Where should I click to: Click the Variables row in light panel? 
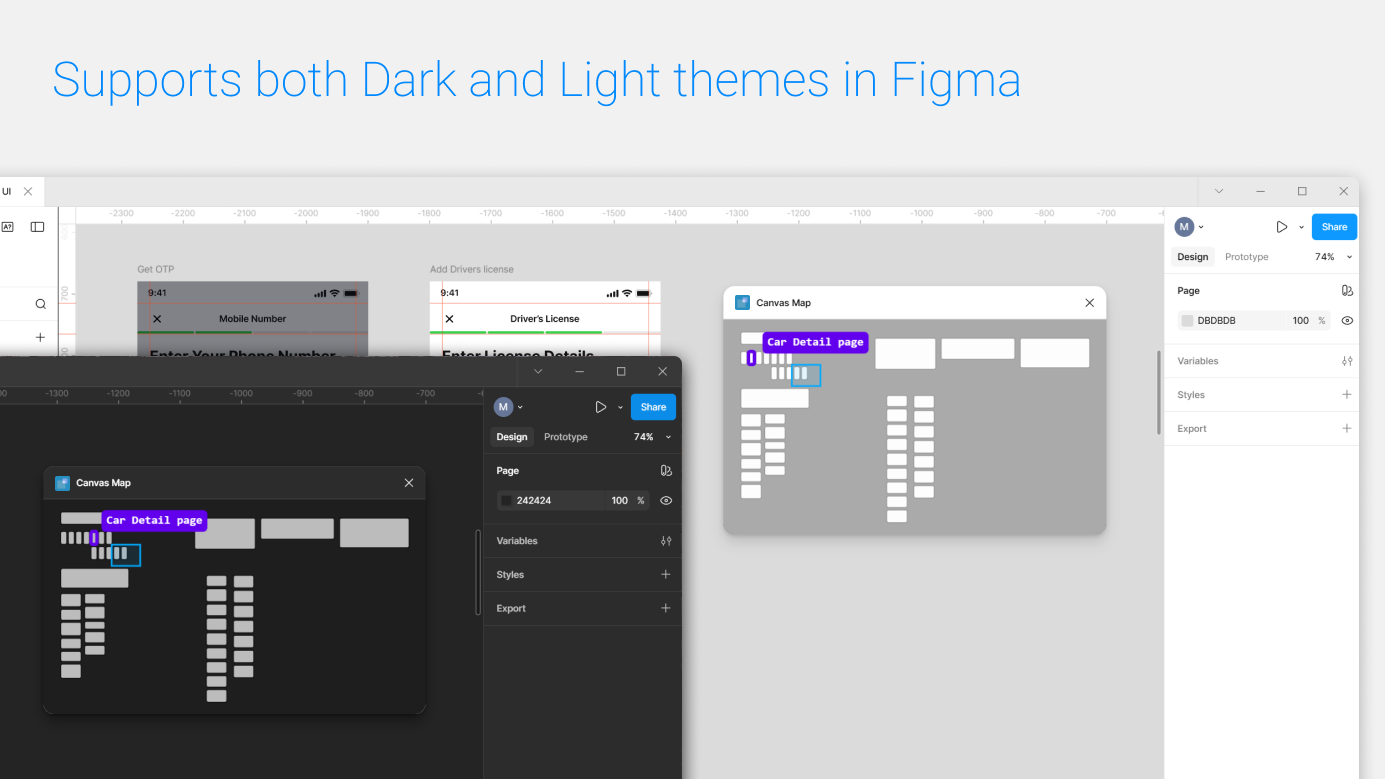click(x=1264, y=361)
